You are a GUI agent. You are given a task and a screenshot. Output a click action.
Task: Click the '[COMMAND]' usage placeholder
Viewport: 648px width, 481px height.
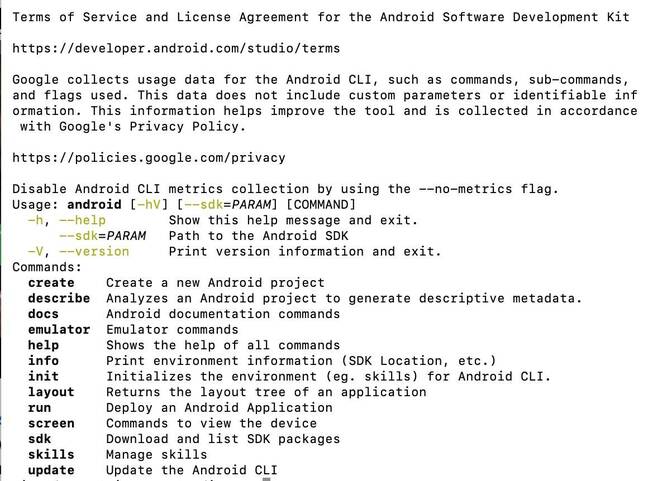point(321,205)
